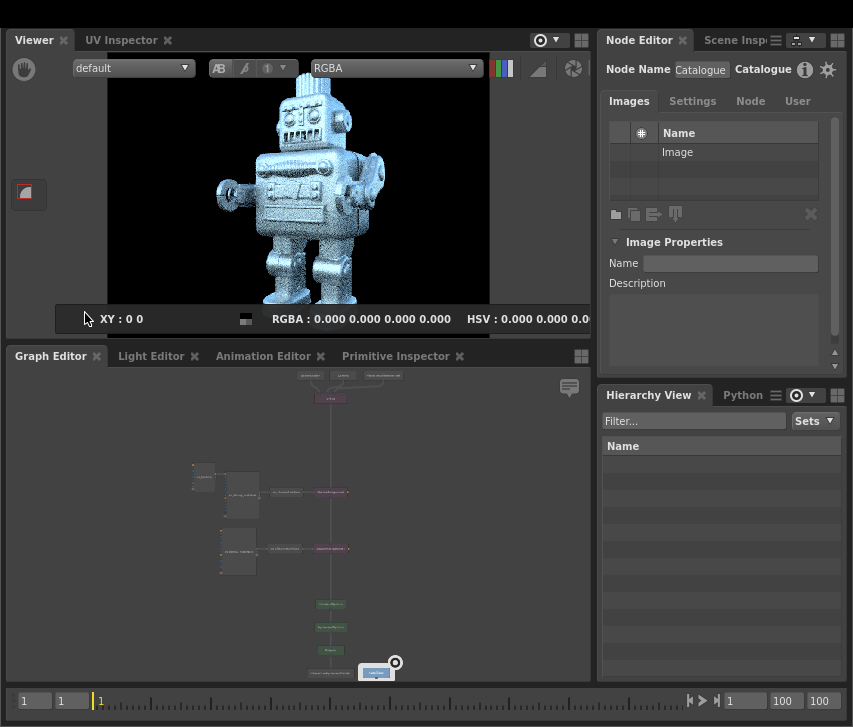The height and width of the screenshot is (727, 853).
Task: Open the Node Editor tab list menu icon
Action: [776, 40]
